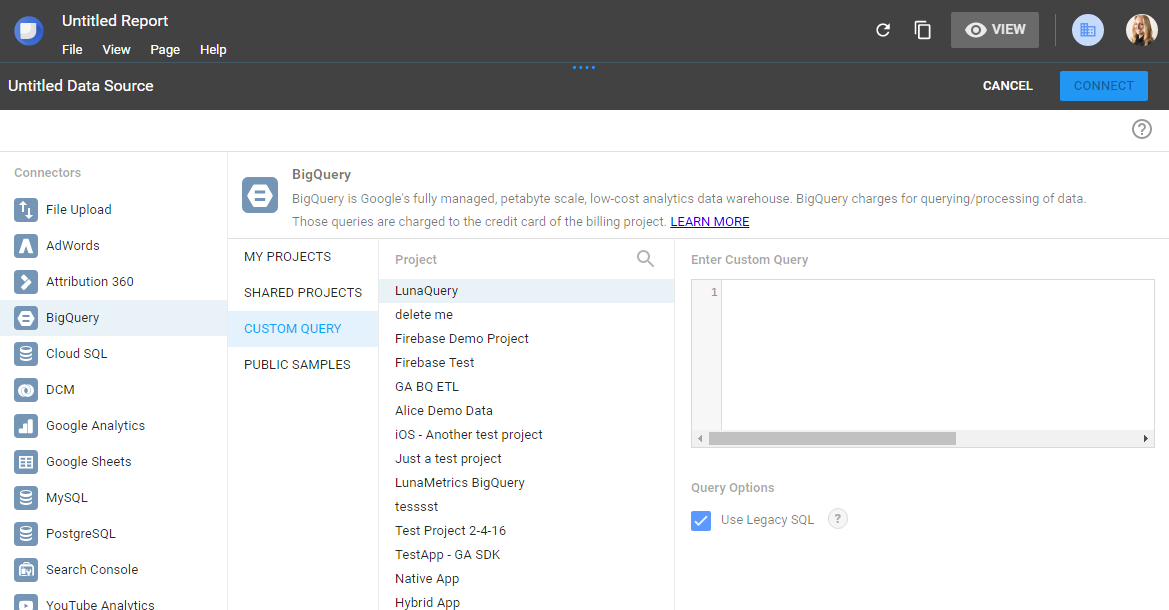Click the large BigQuery header icon
Screen dimensions: 1169x610
pyautogui.click(x=260, y=195)
